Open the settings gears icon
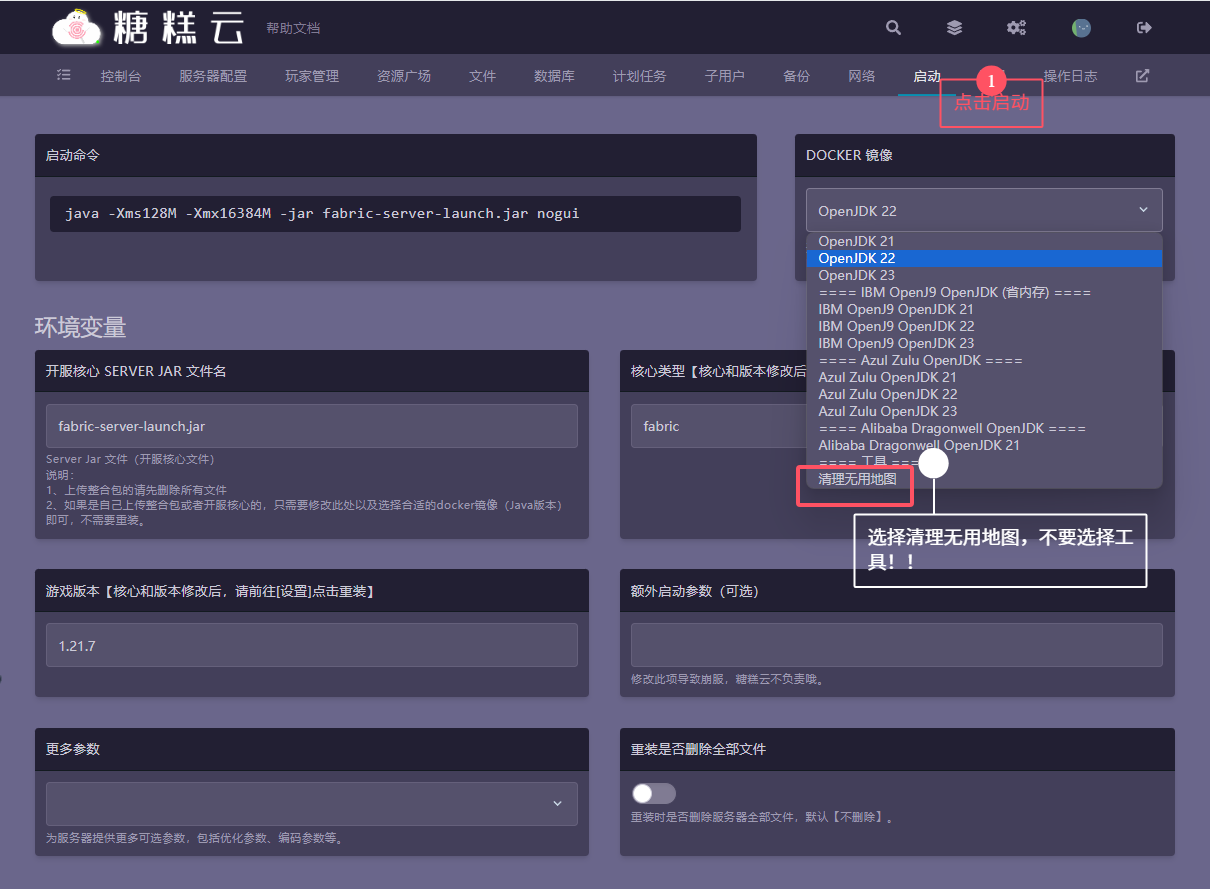Image resolution: width=1210 pixels, height=889 pixels. [x=1016, y=28]
